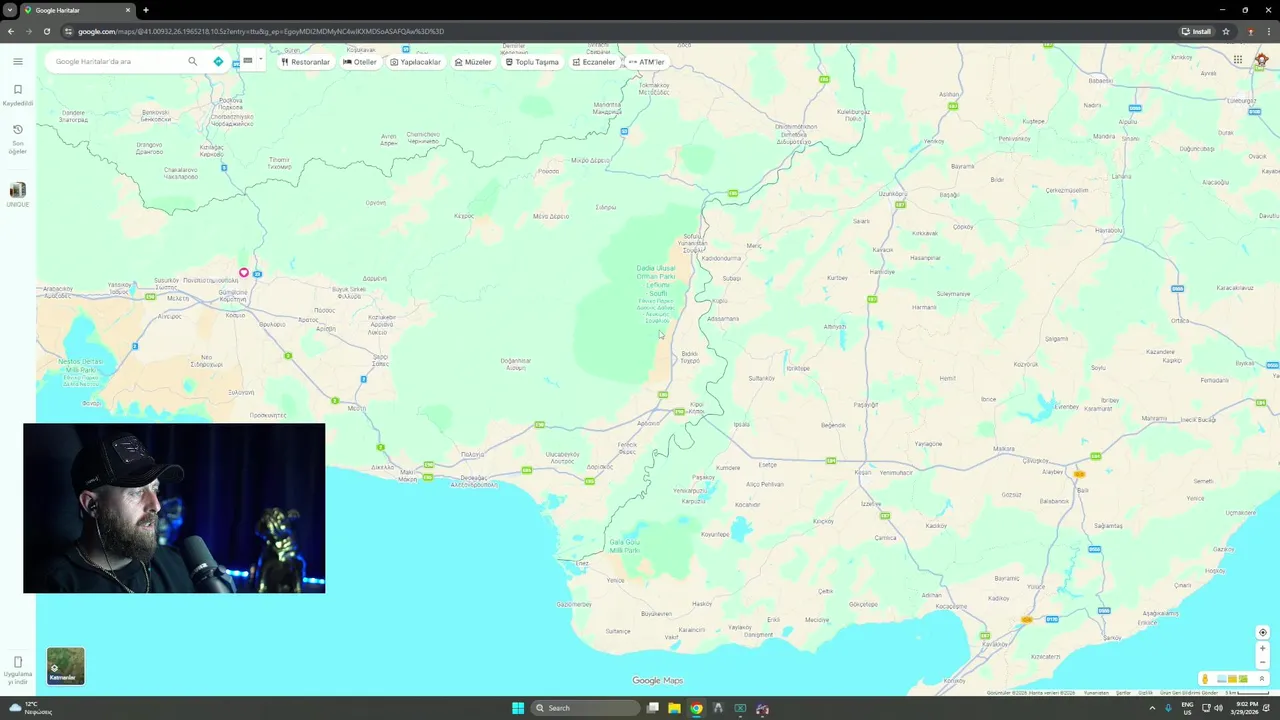Image resolution: width=1280 pixels, height=720 pixels.
Task: Select the Google Haritalar browser tab
Action: (x=78, y=10)
